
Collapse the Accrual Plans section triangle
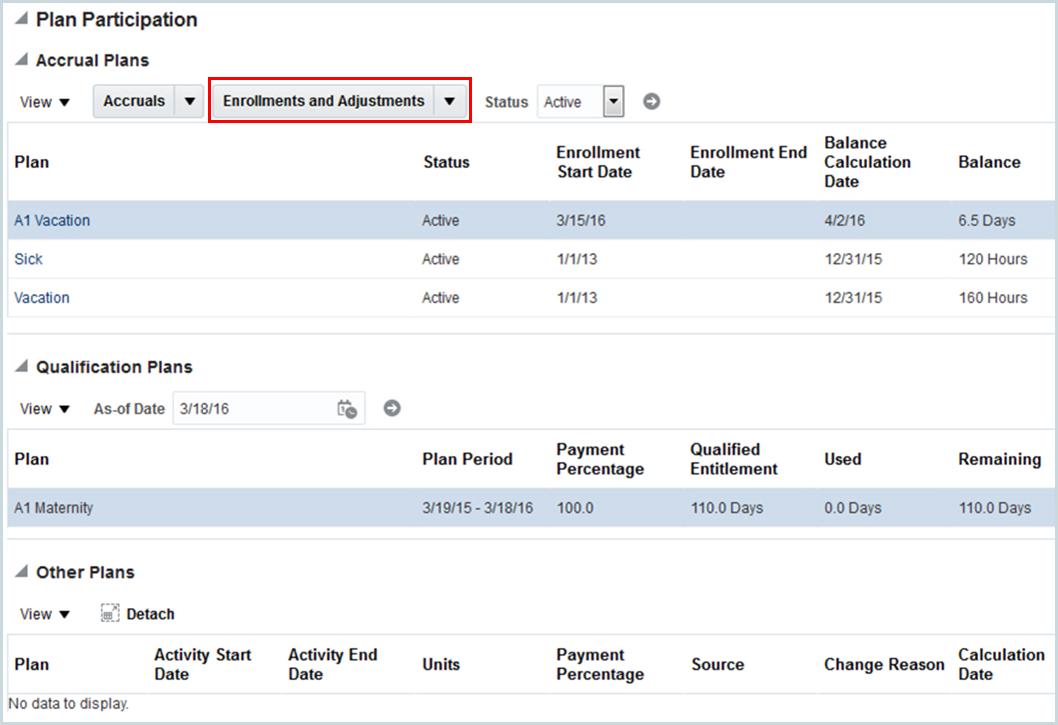[20, 59]
